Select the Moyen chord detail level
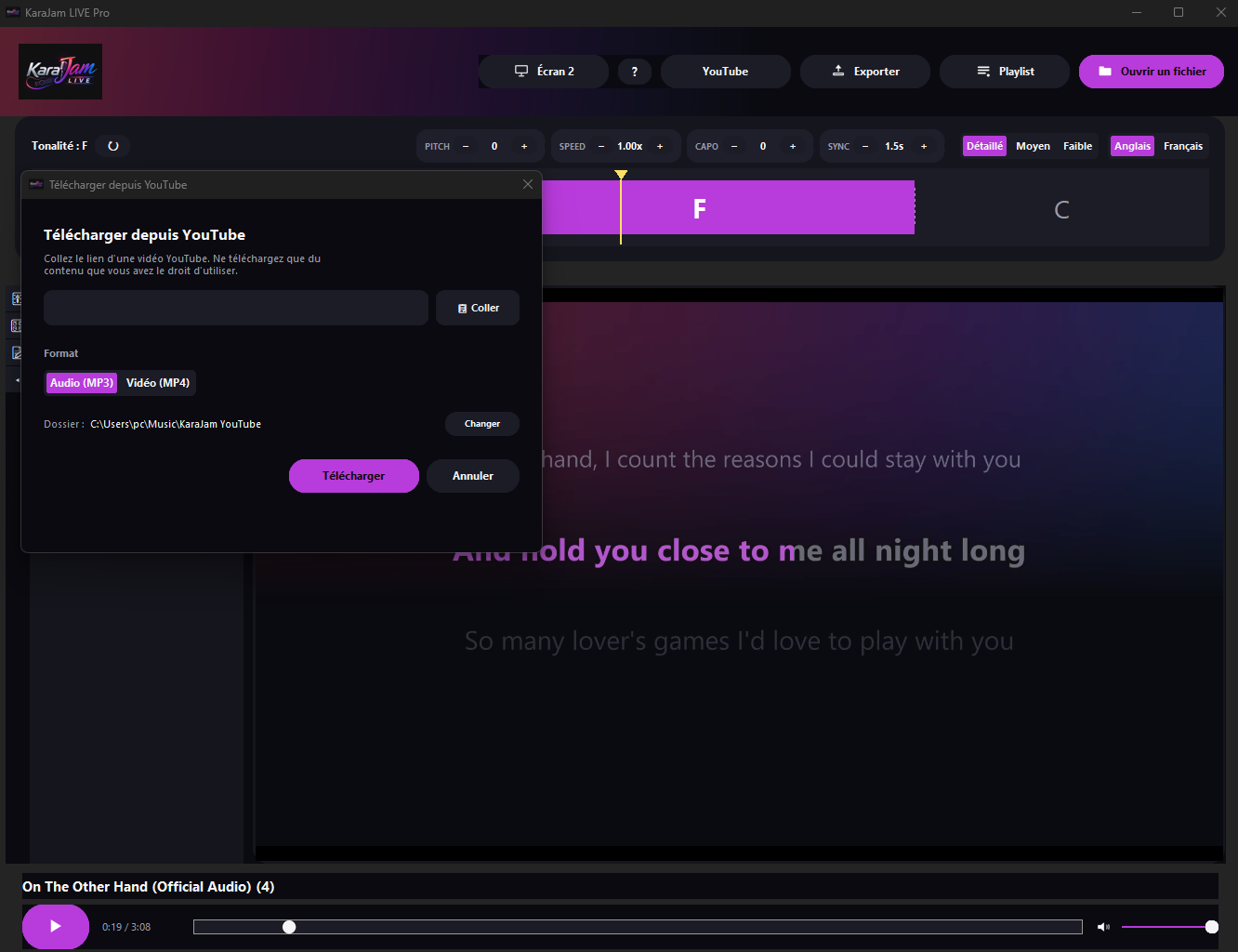1238x952 pixels. 1033,146
